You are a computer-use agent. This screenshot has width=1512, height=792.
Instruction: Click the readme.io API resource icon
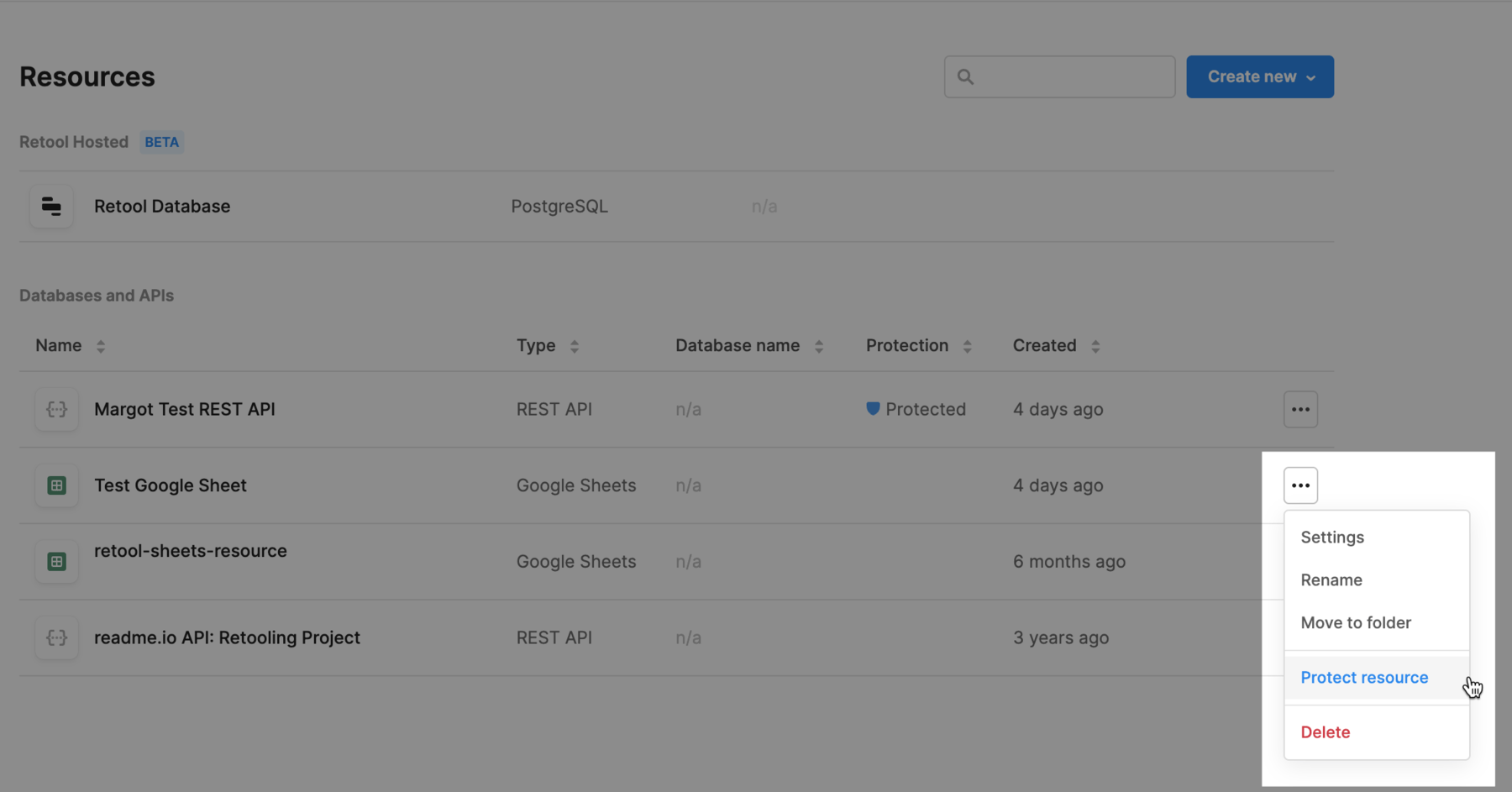pos(56,637)
